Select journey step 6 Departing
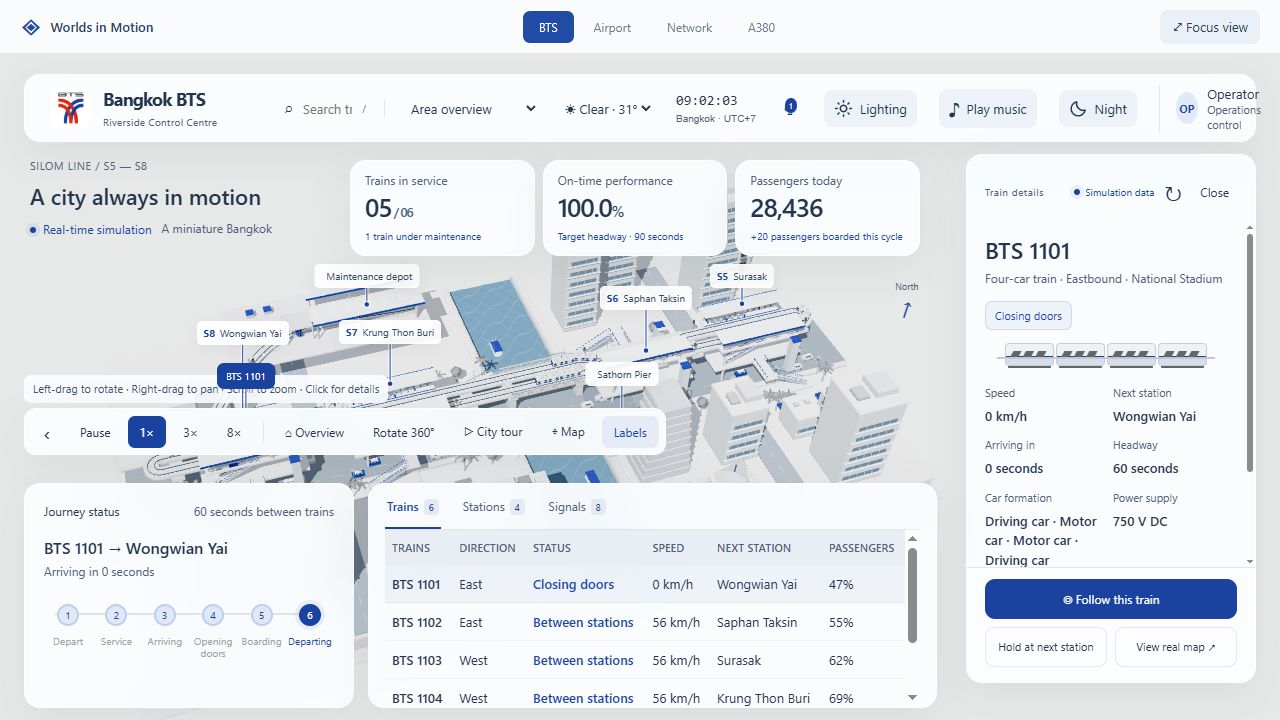The width and height of the screenshot is (1280, 720). pos(310,616)
